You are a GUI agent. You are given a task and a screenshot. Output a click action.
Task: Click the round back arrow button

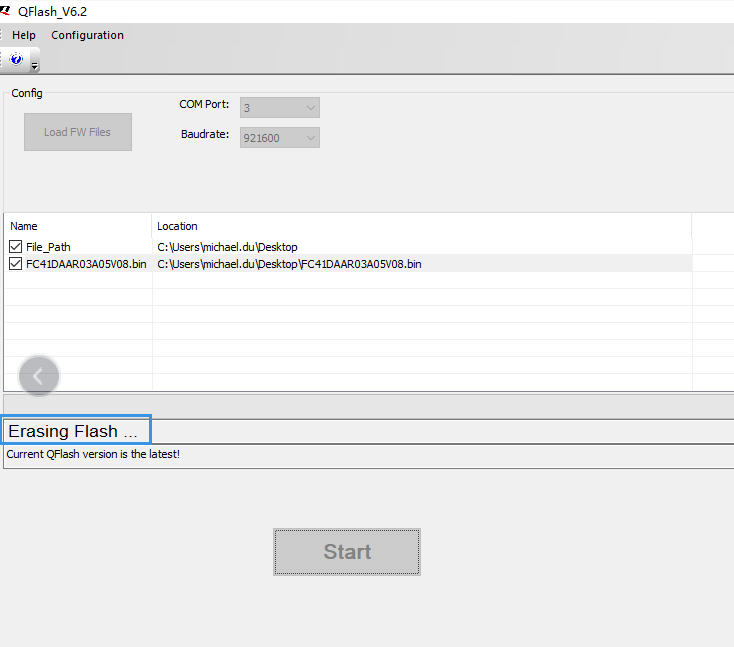coord(39,376)
